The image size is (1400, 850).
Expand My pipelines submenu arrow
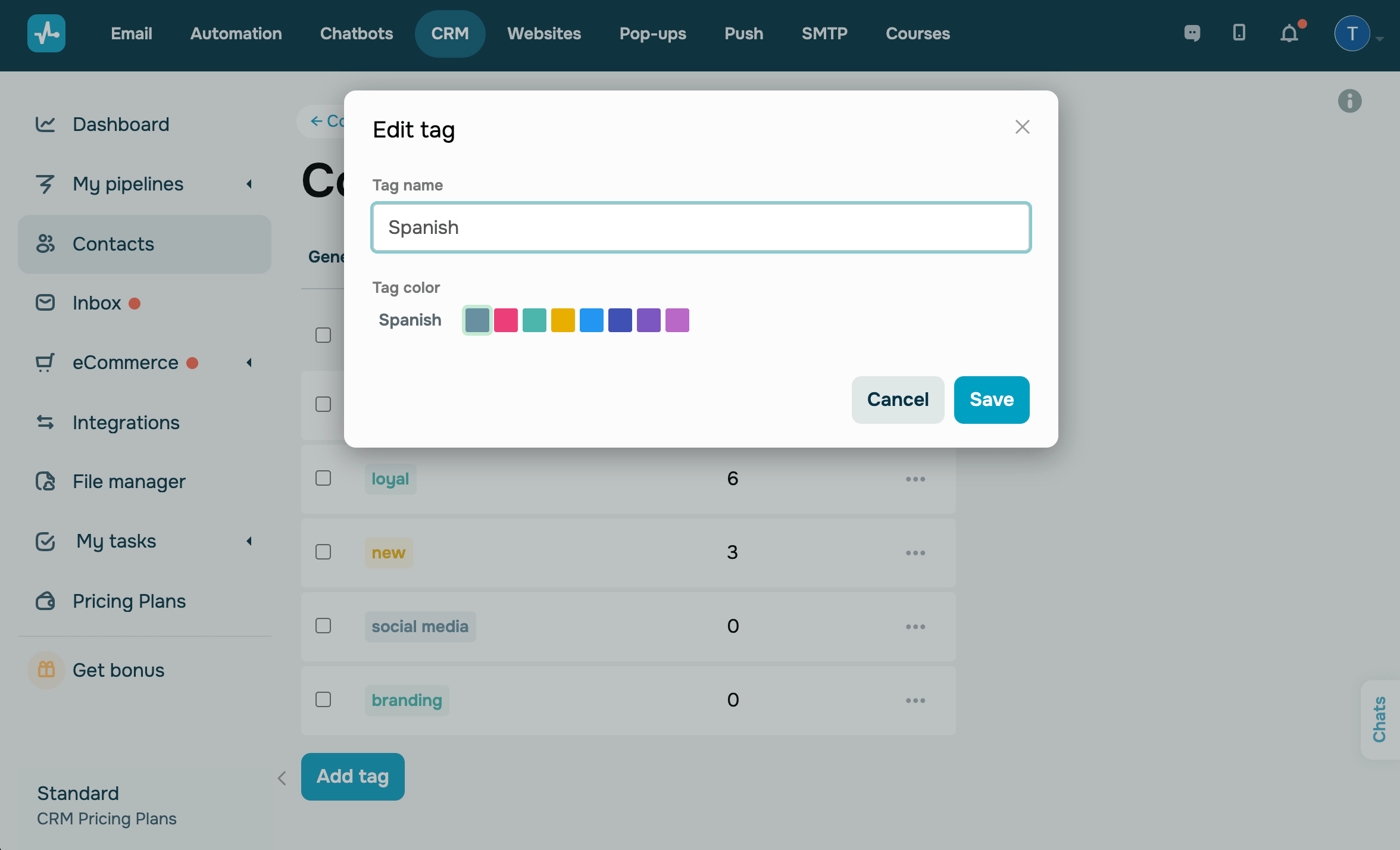coord(249,184)
